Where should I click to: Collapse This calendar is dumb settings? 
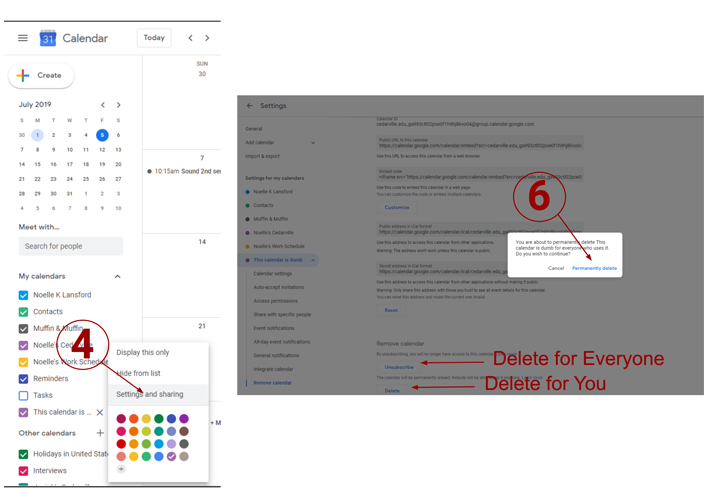click(x=313, y=260)
